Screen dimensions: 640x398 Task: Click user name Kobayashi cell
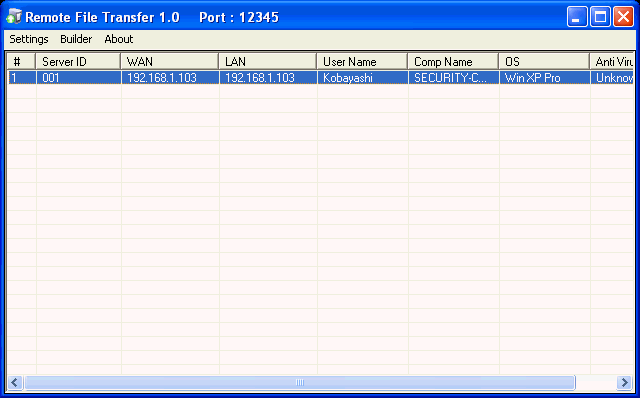pyautogui.click(x=363, y=78)
